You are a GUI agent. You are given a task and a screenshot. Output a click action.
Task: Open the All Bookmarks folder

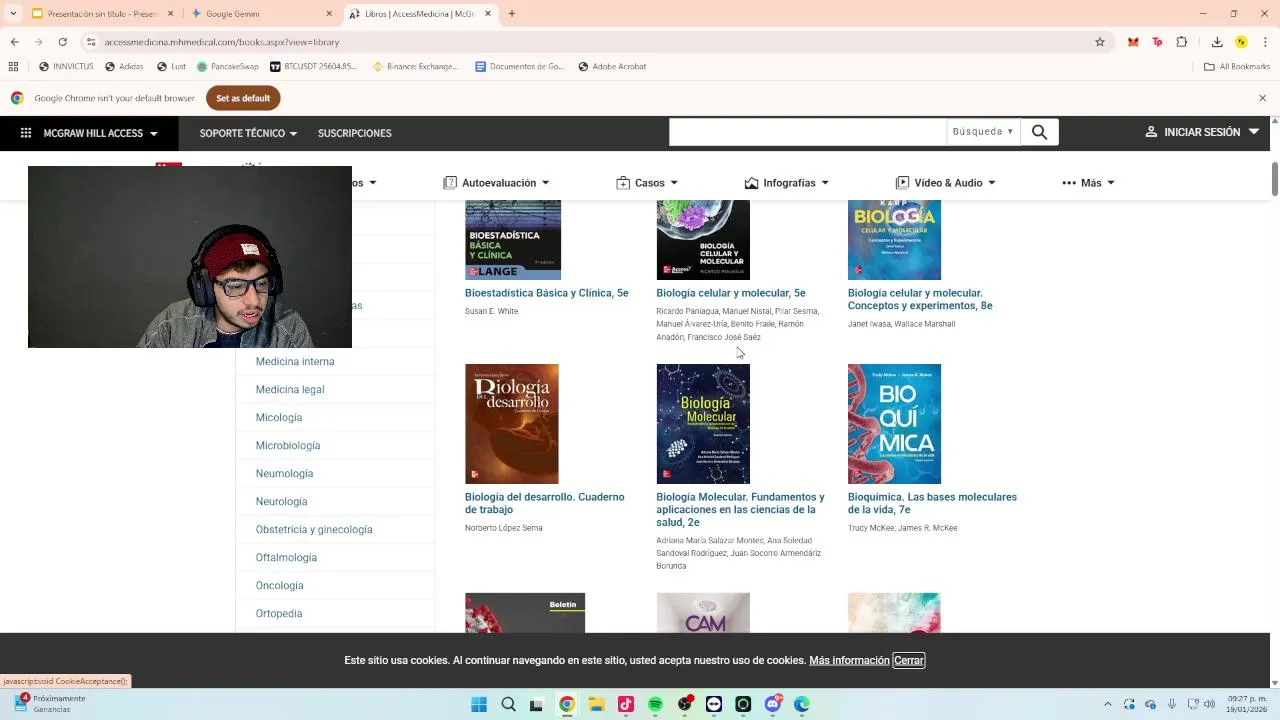point(1237,67)
